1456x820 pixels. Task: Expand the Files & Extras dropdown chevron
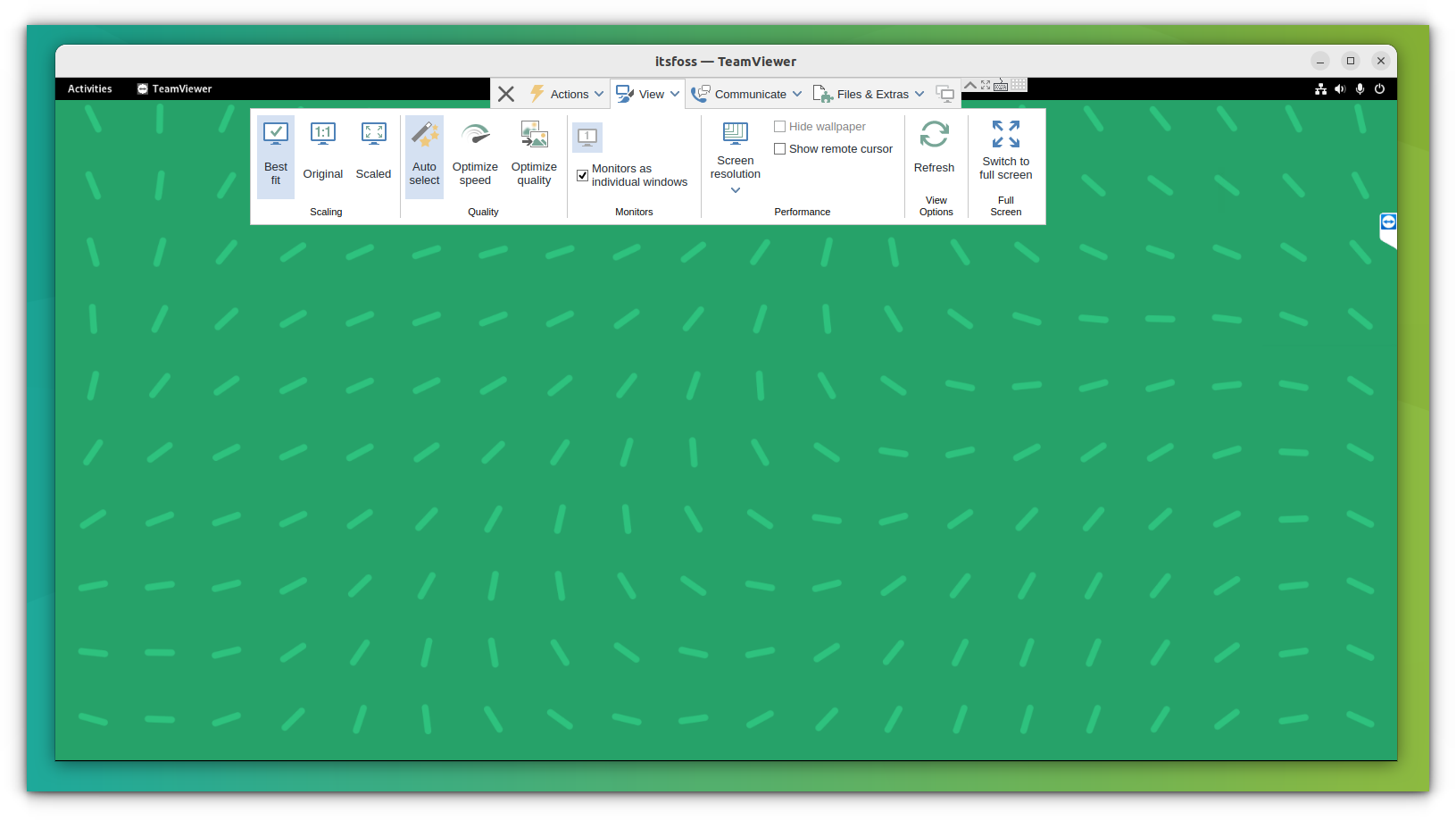click(x=919, y=94)
